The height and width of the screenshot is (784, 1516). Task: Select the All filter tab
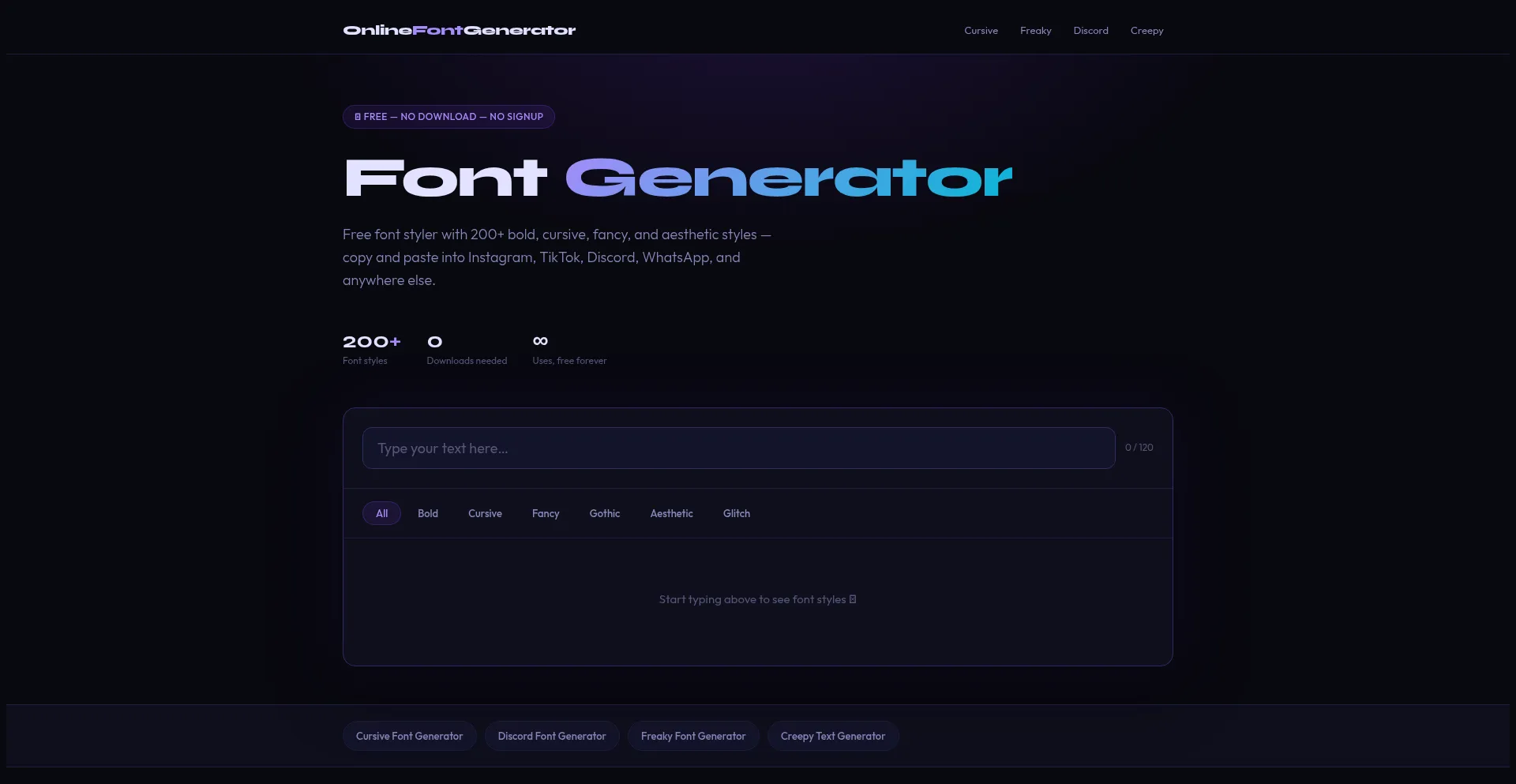[381, 513]
